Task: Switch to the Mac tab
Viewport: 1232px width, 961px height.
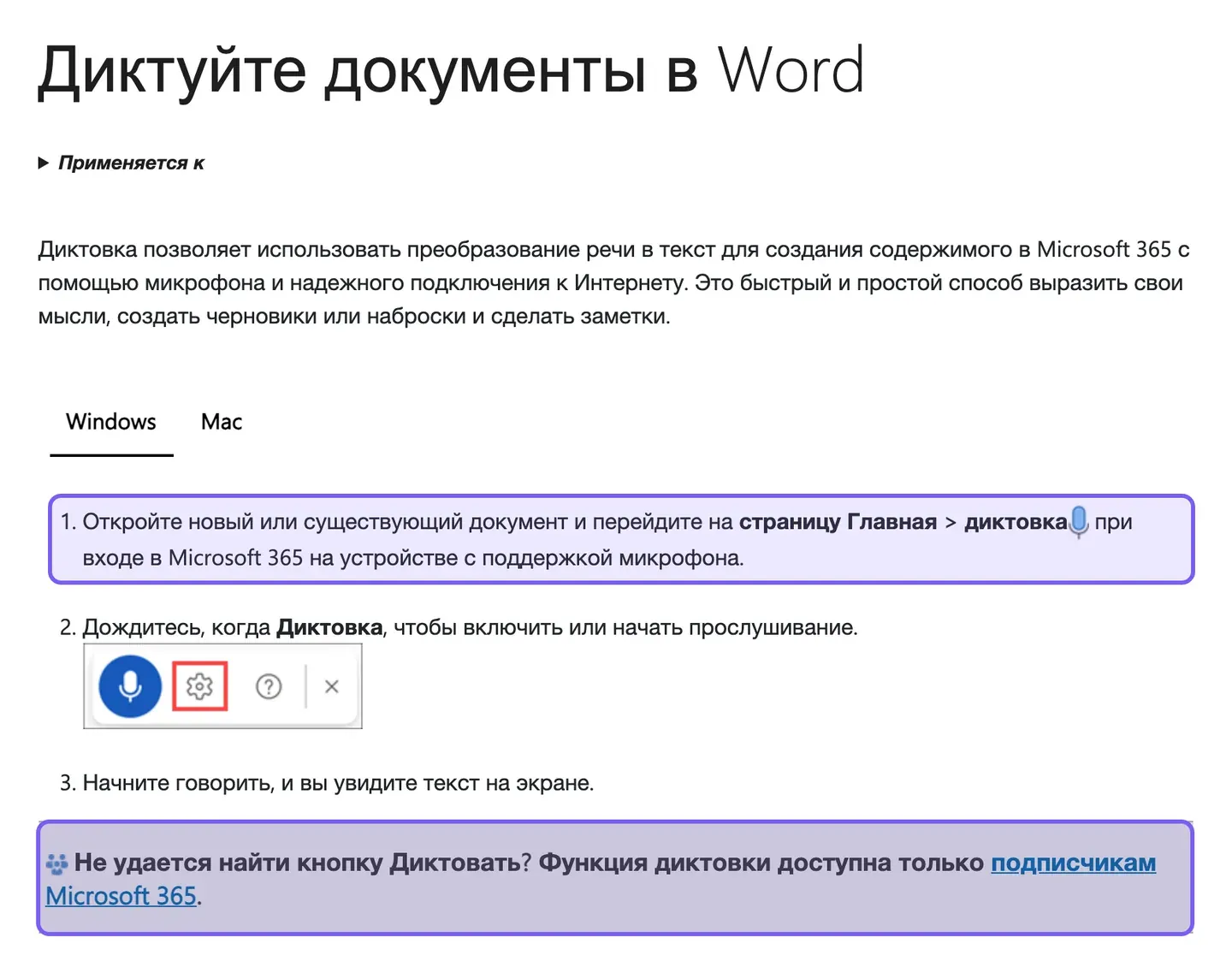Action: click(x=222, y=422)
